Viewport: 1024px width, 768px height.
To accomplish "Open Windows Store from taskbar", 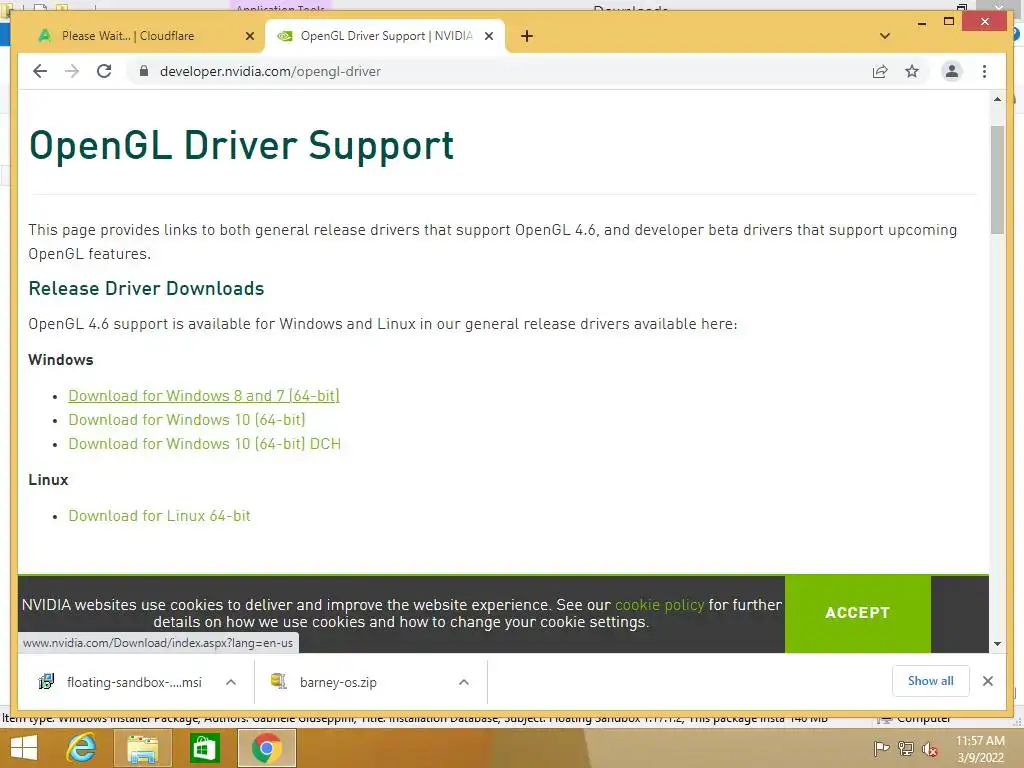I will tap(204, 748).
